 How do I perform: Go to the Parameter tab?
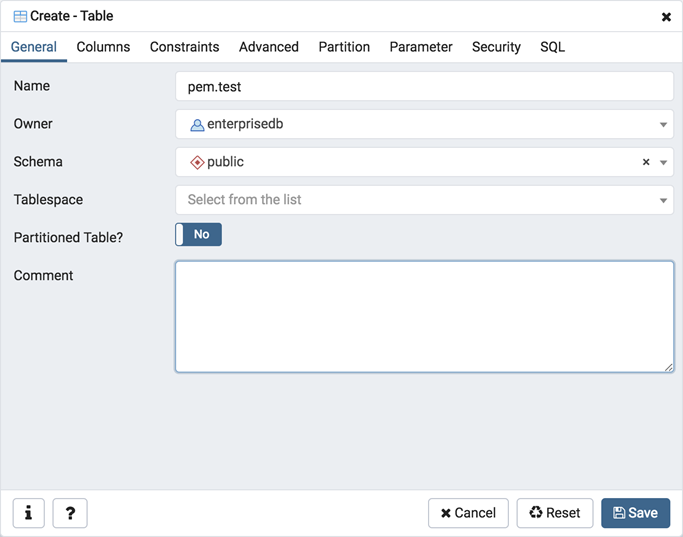[x=421, y=47]
